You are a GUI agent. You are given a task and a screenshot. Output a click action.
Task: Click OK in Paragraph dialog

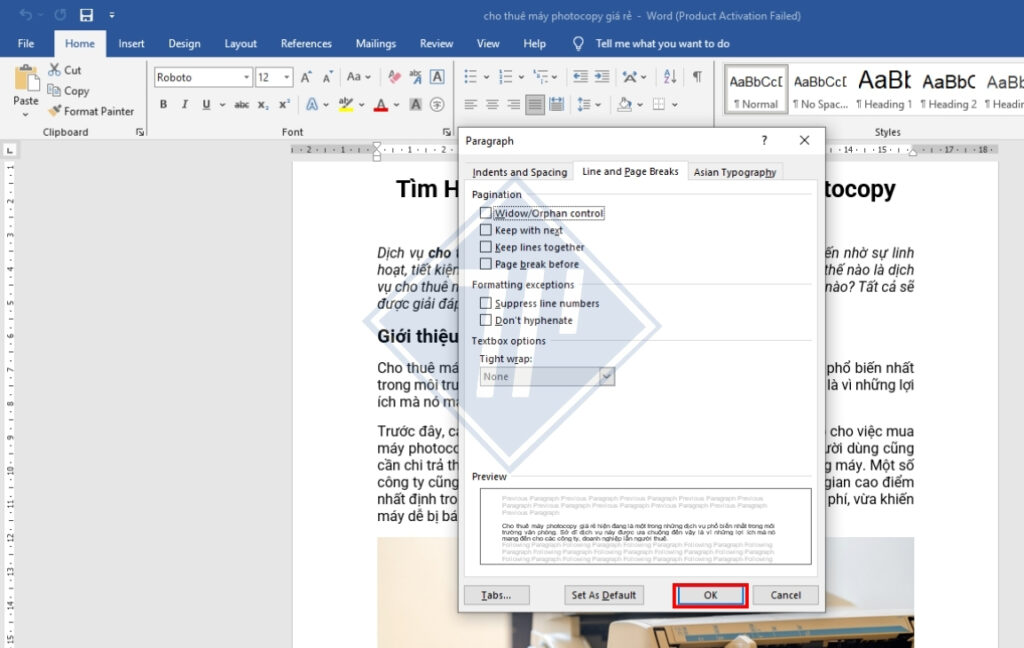click(711, 595)
